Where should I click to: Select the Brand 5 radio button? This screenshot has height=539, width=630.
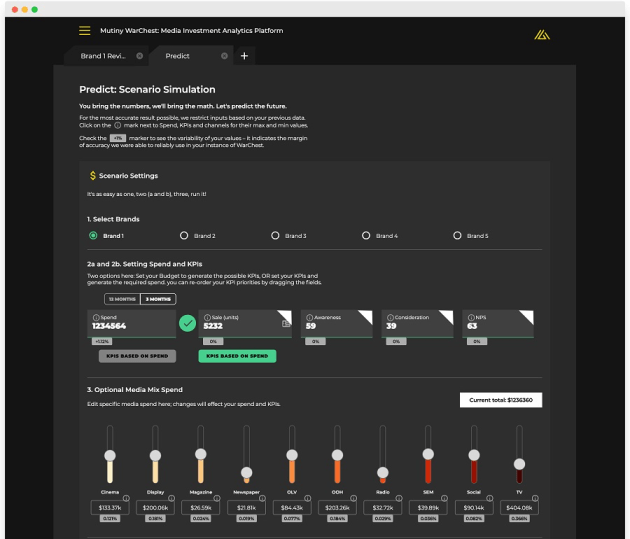point(457,235)
